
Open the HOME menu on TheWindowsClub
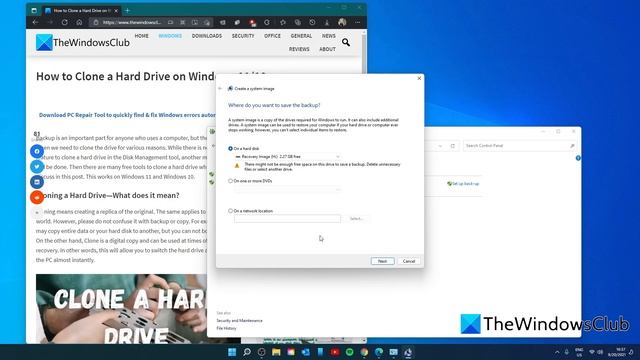pyautogui.click(x=142, y=36)
